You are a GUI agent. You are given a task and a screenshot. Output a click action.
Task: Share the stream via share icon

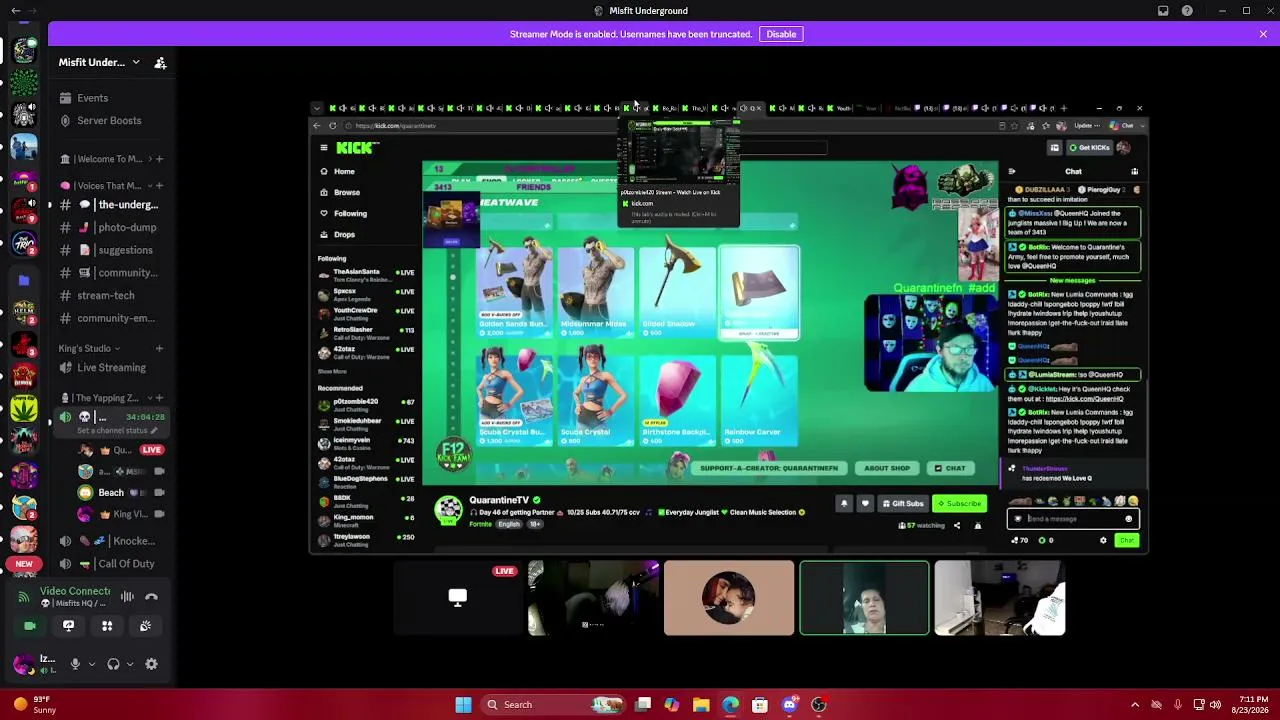956,526
